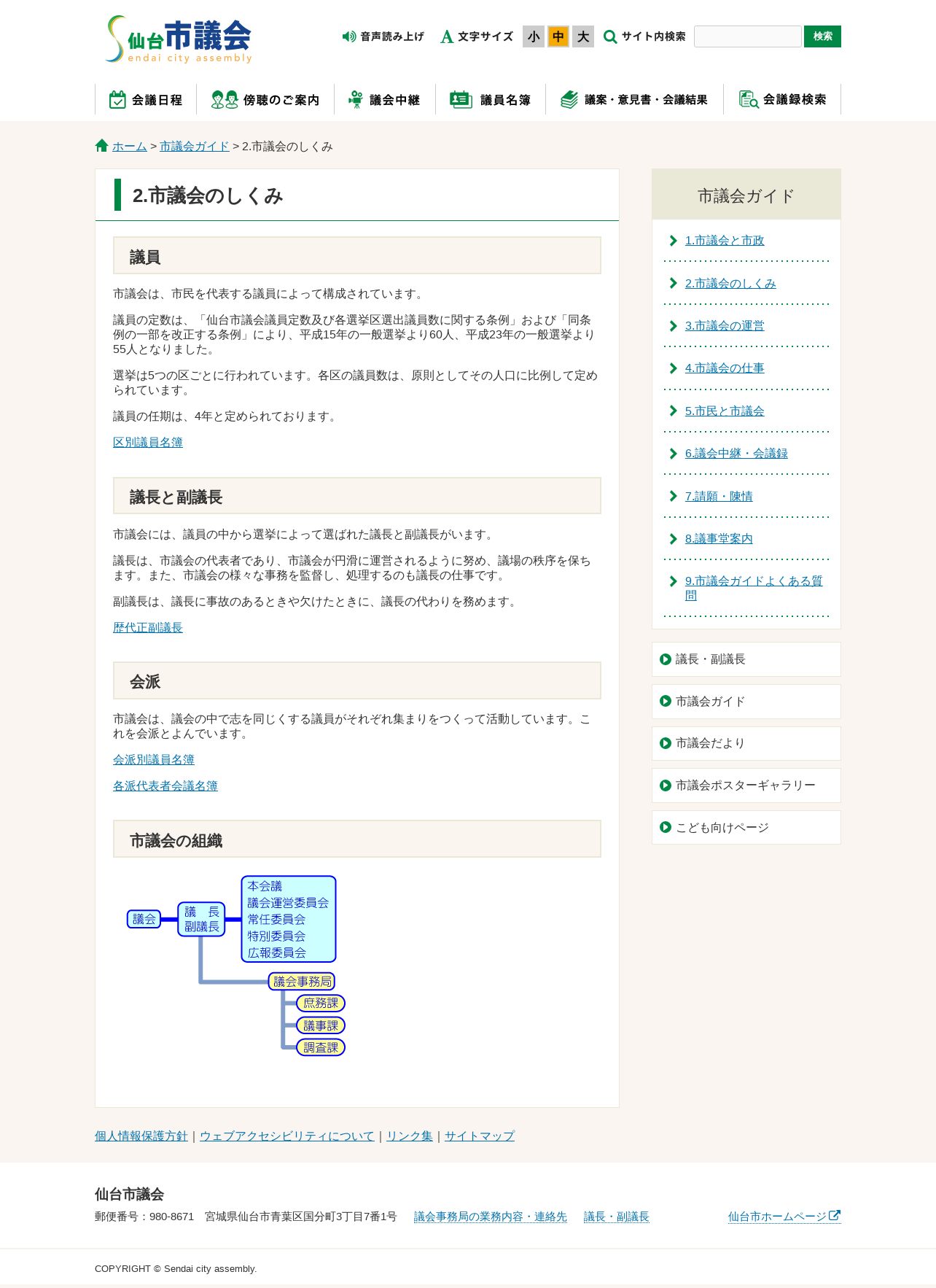Open the 7.請願・陳情 sidebar link
The image size is (936, 1288).
719,497
